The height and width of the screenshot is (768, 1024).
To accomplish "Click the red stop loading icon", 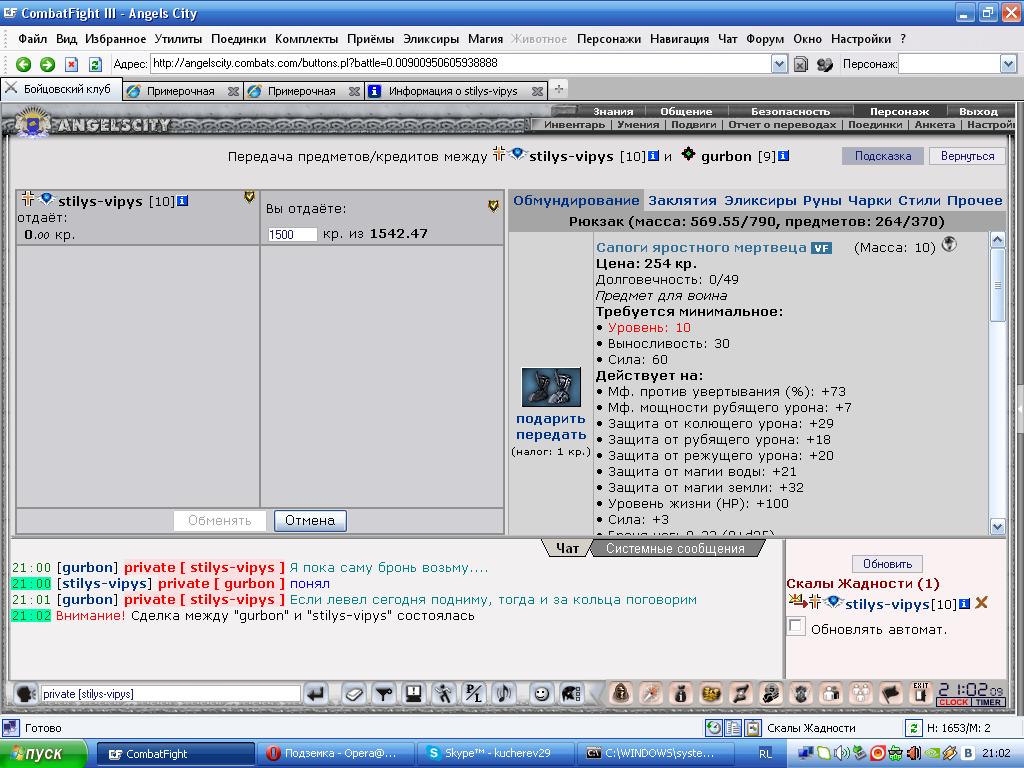I will (71, 64).
